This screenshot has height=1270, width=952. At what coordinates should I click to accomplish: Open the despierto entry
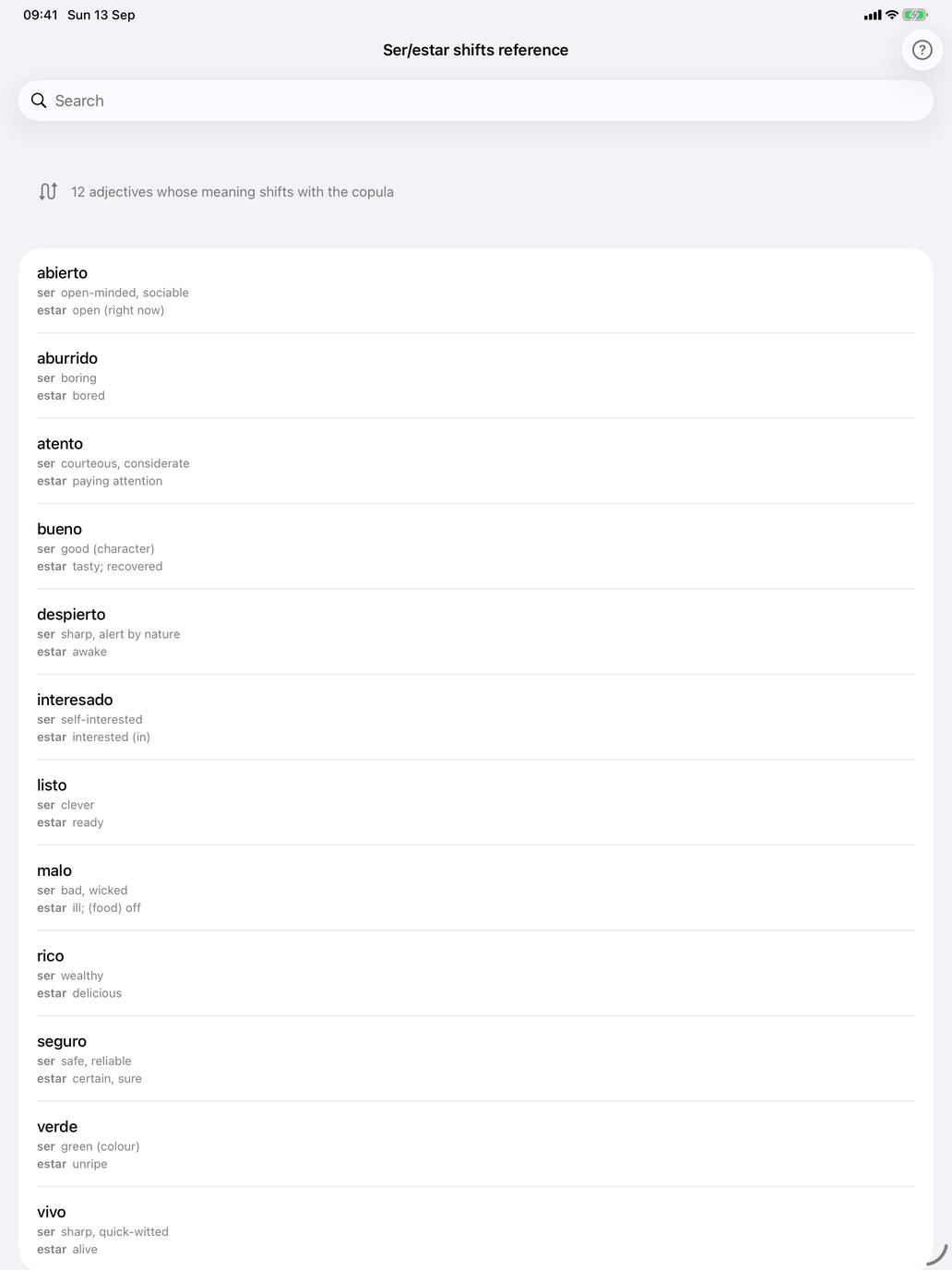(x=476, y=632)
